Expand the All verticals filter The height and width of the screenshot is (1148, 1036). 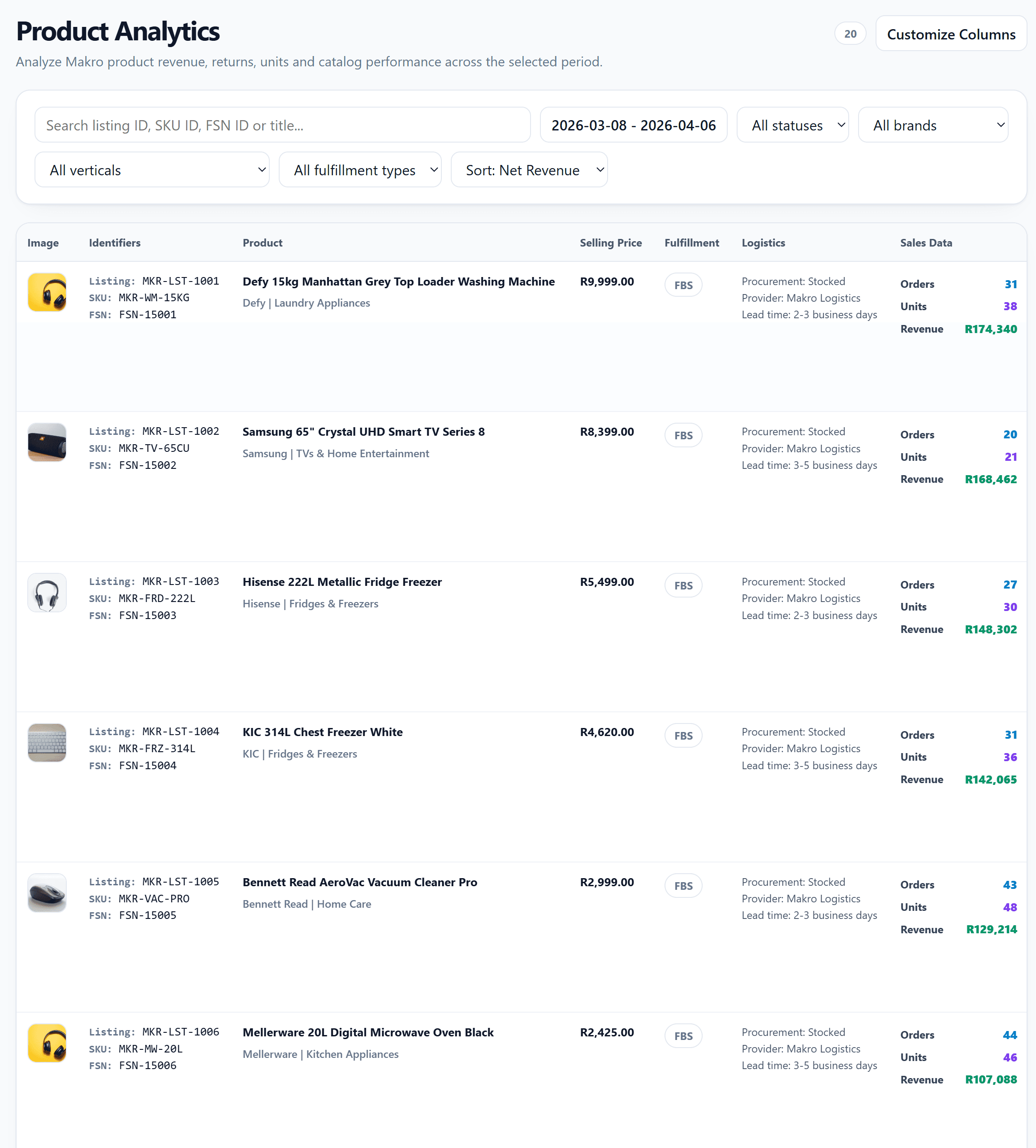click(x=152, y=169)
